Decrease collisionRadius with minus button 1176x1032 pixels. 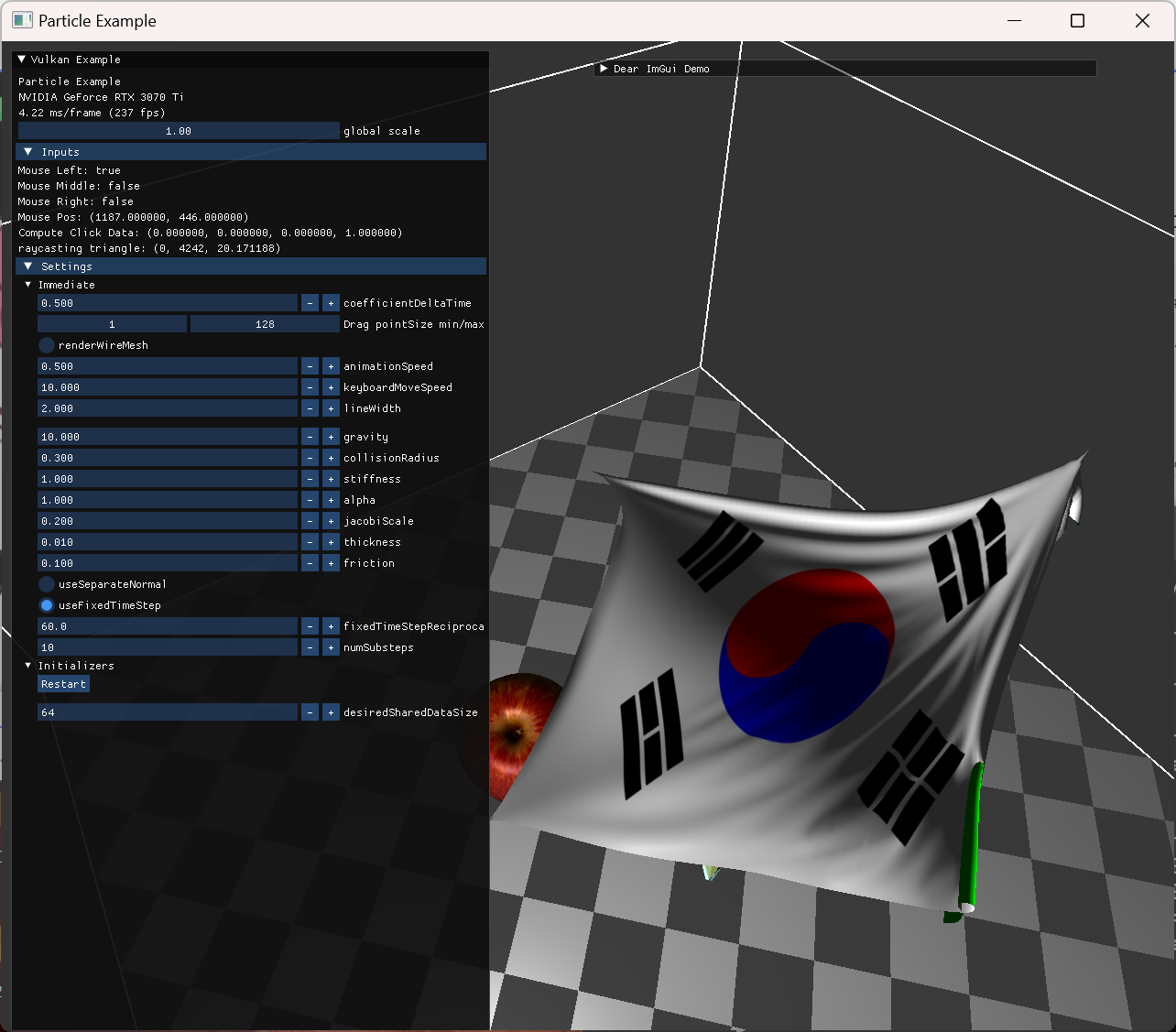coord(310,458)
